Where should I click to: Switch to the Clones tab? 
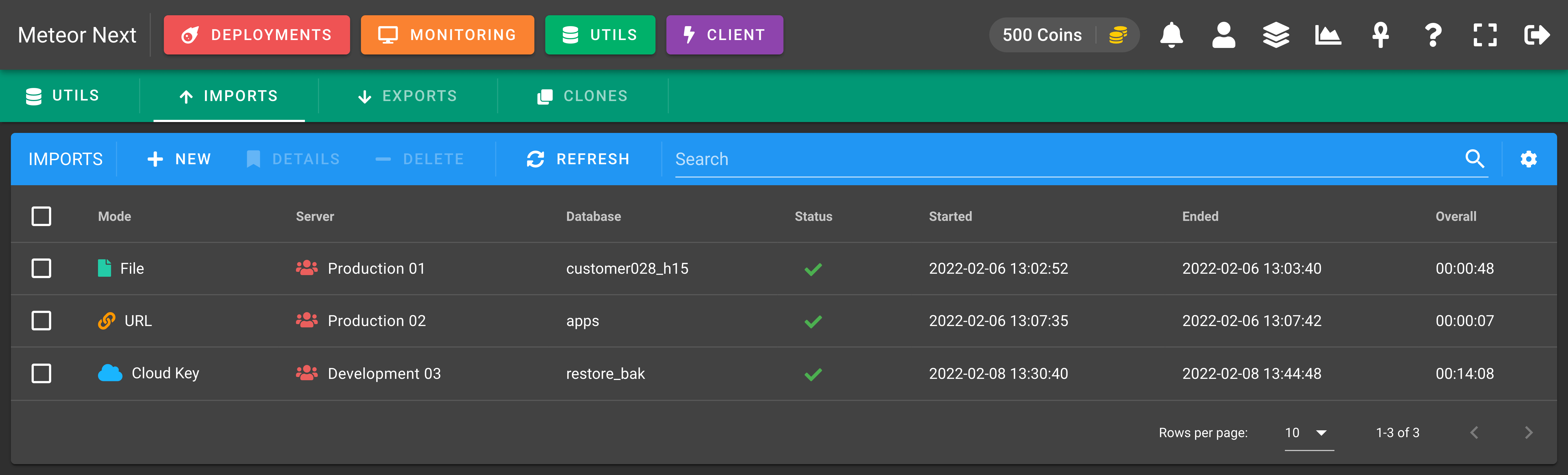pyautogui.click(x=583, y=96)
